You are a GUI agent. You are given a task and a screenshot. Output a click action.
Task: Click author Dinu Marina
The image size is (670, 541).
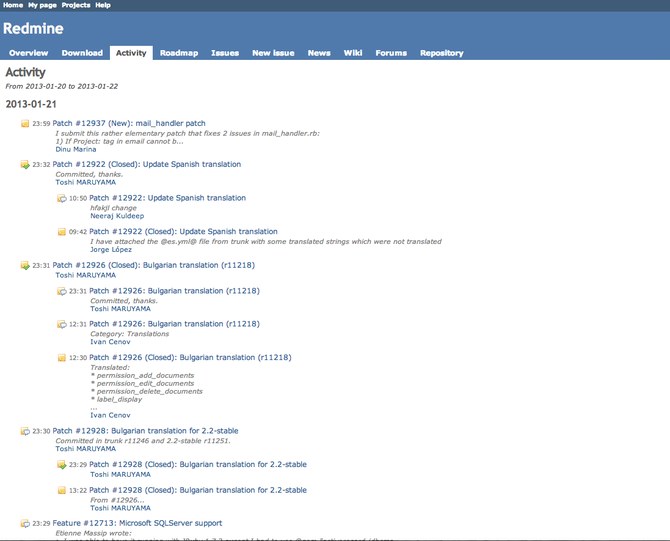[76, 150]
